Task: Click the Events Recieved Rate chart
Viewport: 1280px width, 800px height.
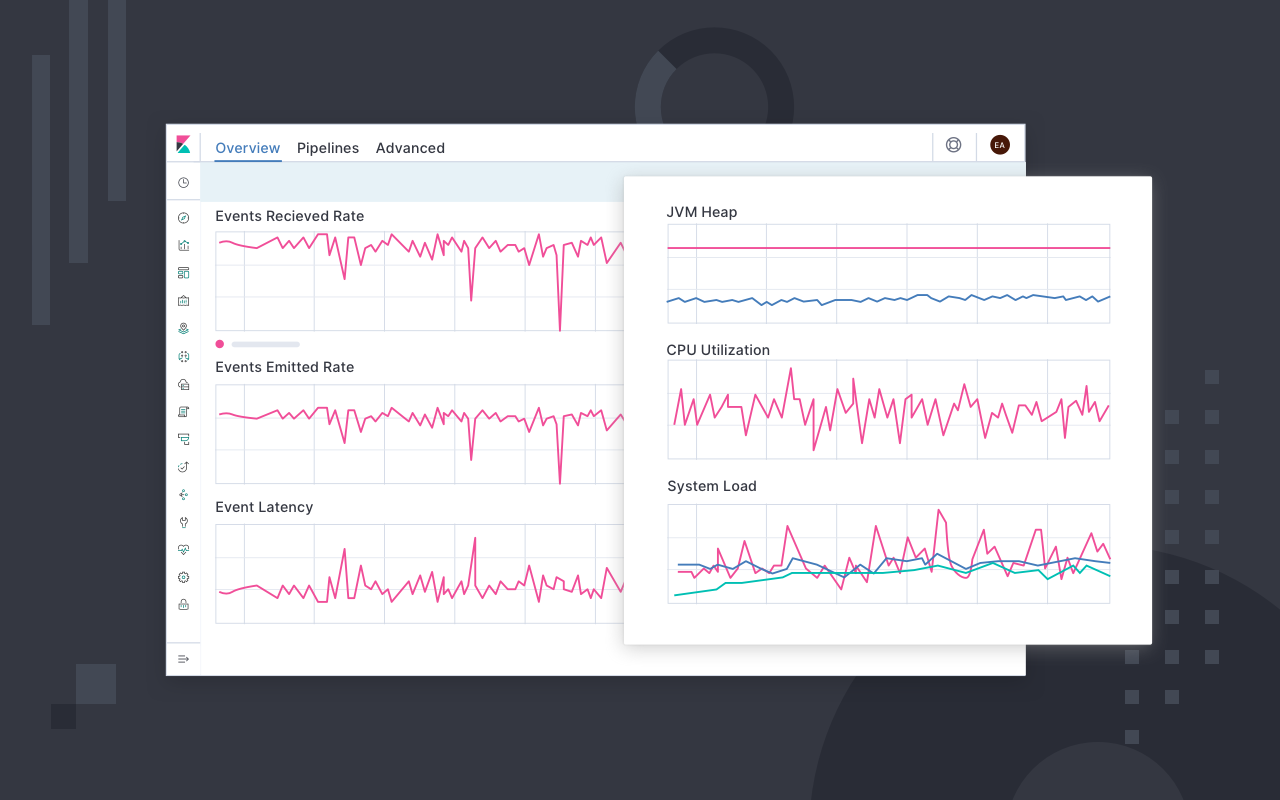Action: point(420,281)
